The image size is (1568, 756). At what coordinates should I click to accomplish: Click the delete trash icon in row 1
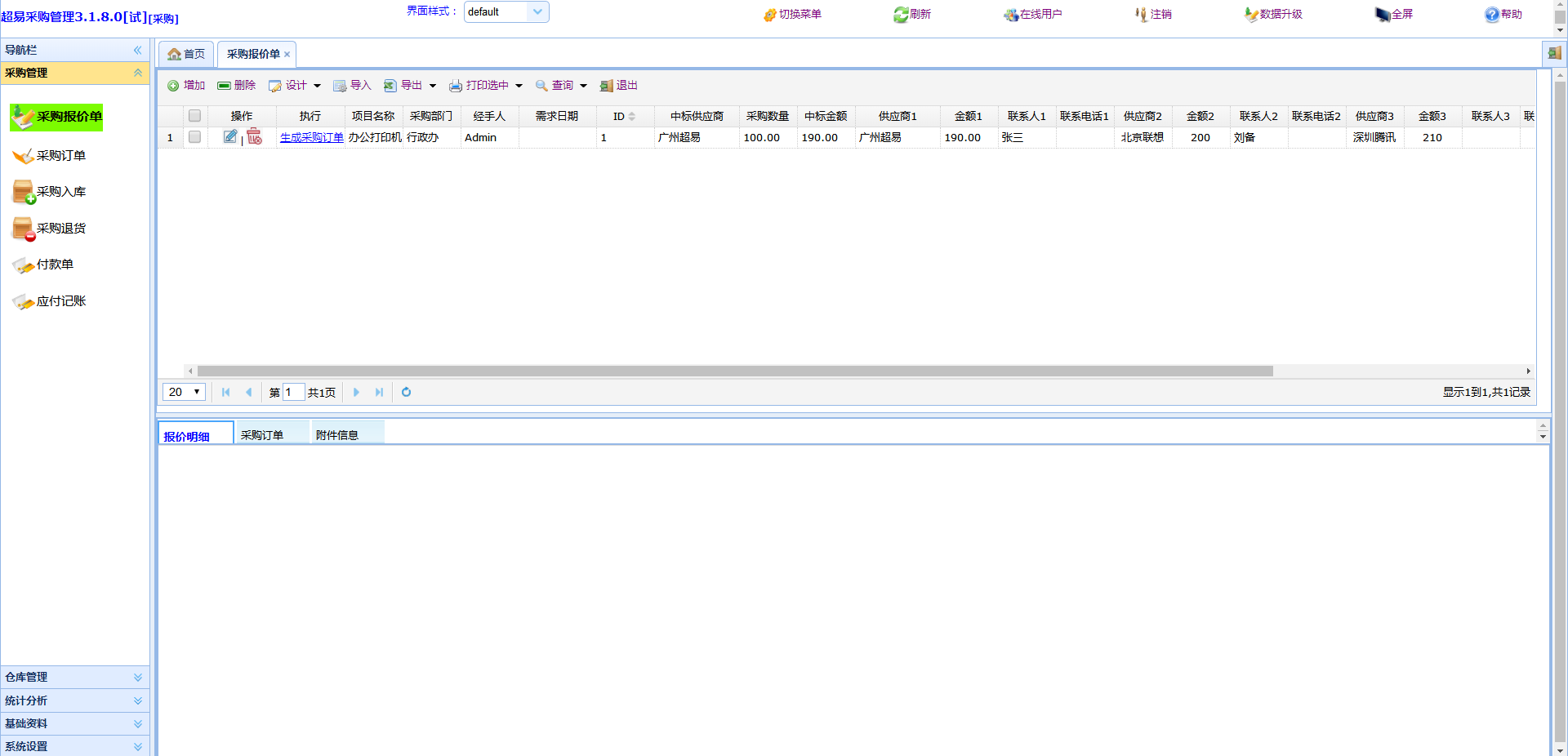pyautogui.click(x=254, y=137)
